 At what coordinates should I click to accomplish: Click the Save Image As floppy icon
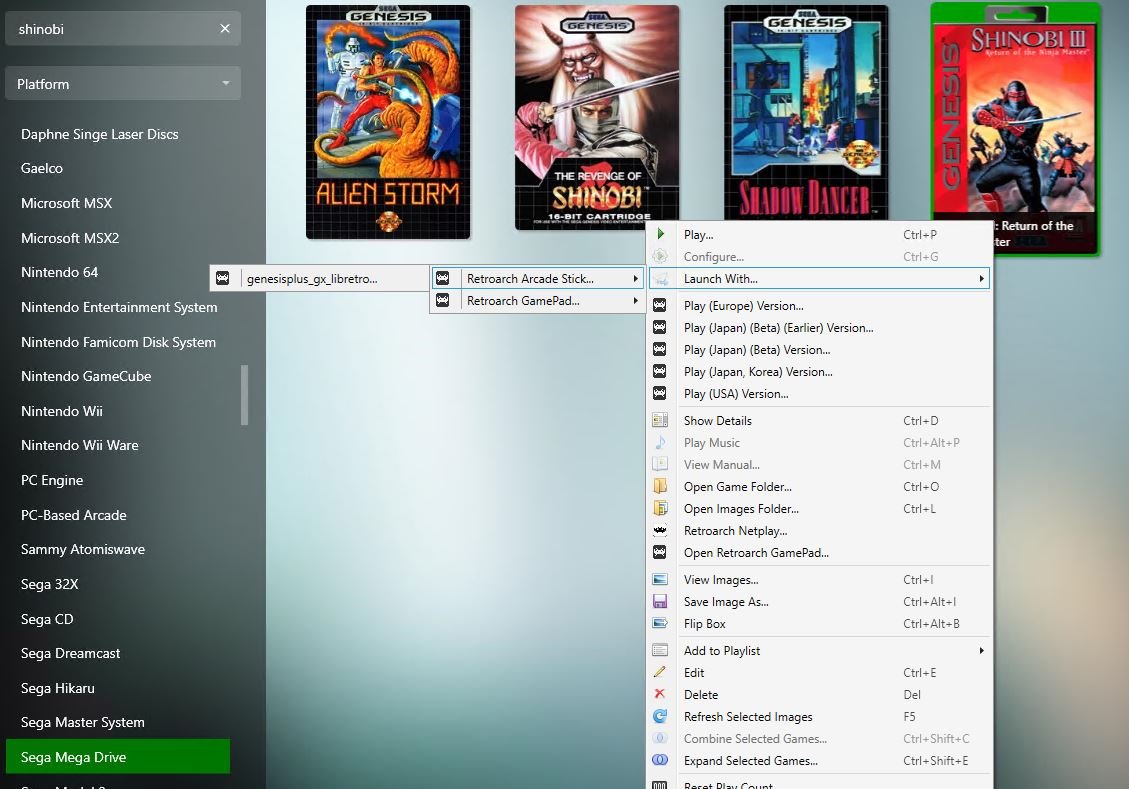tap(660, 601)
